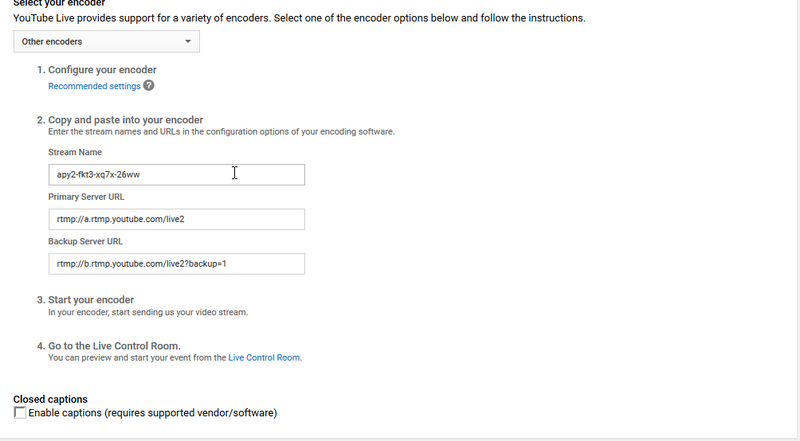The image size is (800, 441).
Task: Click the "requires supported vendor/software" caption label
Action: (x=191, y=413)
